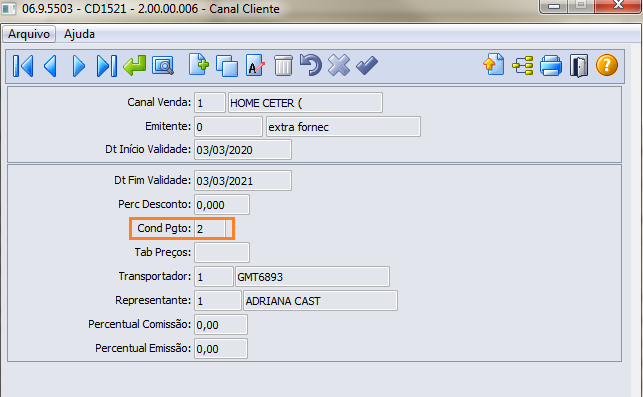Open the yellow tree structure icon
Screen dimensions: 643x397
pyautogui.click(x=522, y=66)
